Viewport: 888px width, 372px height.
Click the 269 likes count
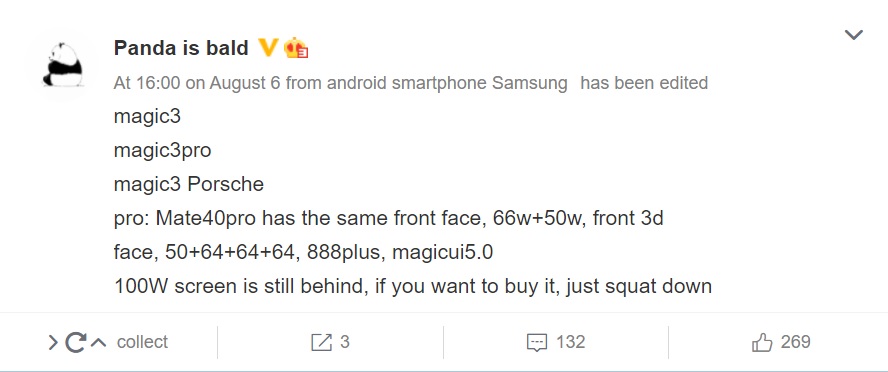click(795, 342)
